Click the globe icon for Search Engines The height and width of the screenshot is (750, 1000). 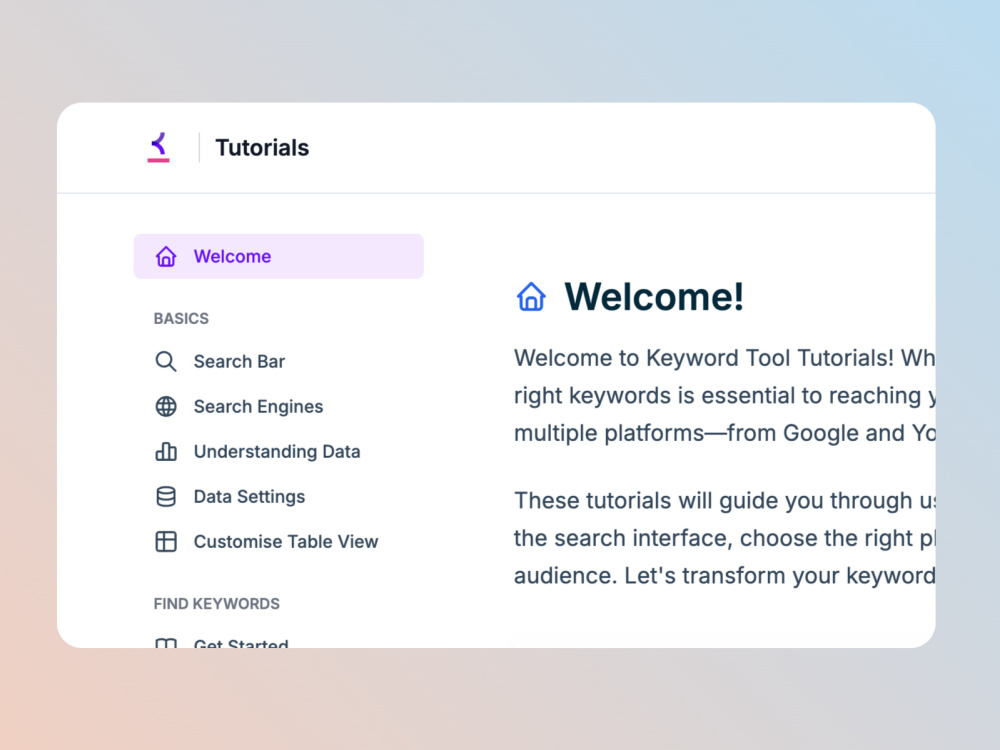(x=166, y=406)
